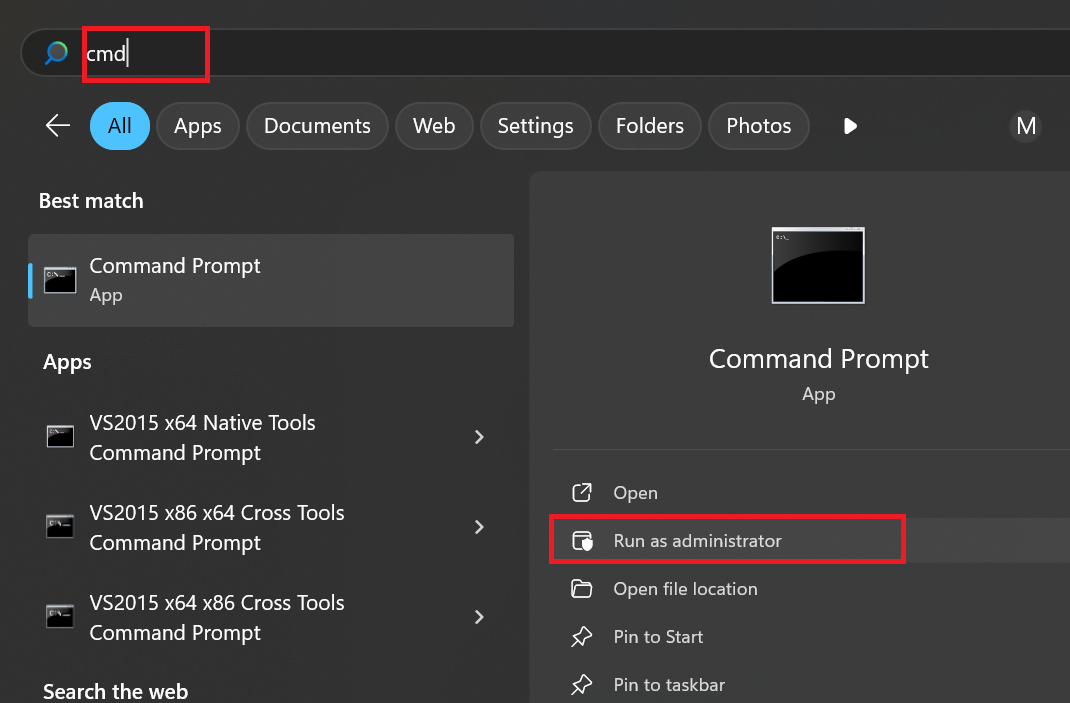This screenshot has width=1070, height=703.
Task: Expand VS2015 x64 Native Tools chevron
Action: 480,437
